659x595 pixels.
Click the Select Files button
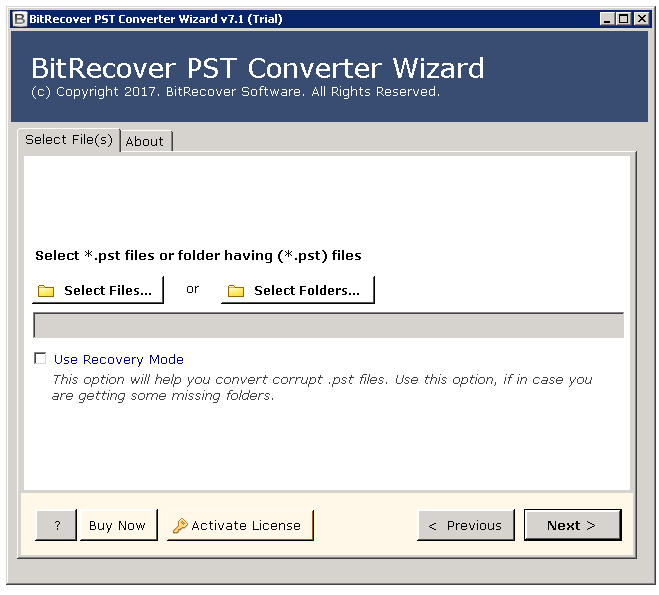(x=98, y=290)
